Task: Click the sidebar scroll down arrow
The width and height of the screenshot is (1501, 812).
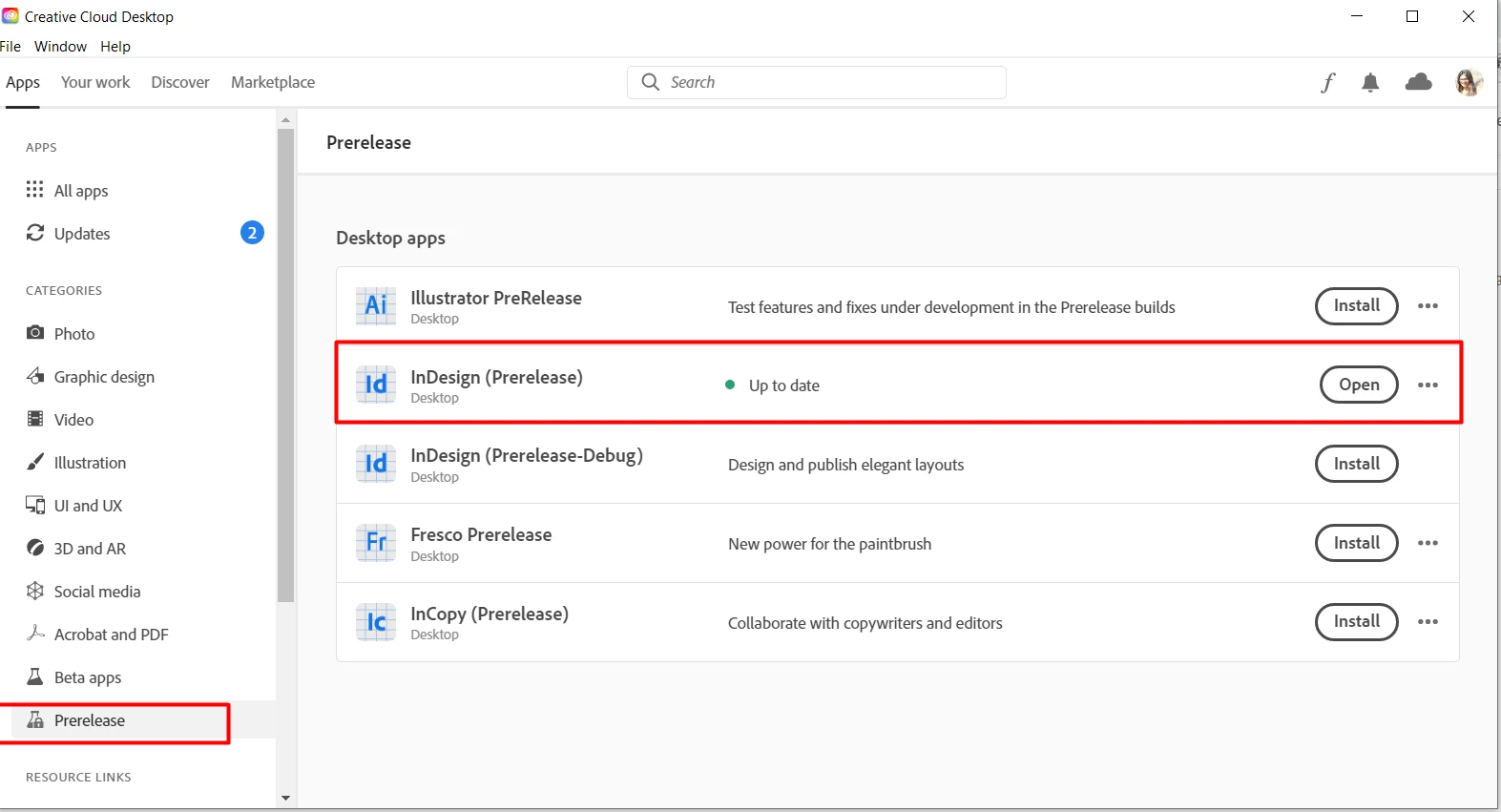Action: tap(285, 799)
